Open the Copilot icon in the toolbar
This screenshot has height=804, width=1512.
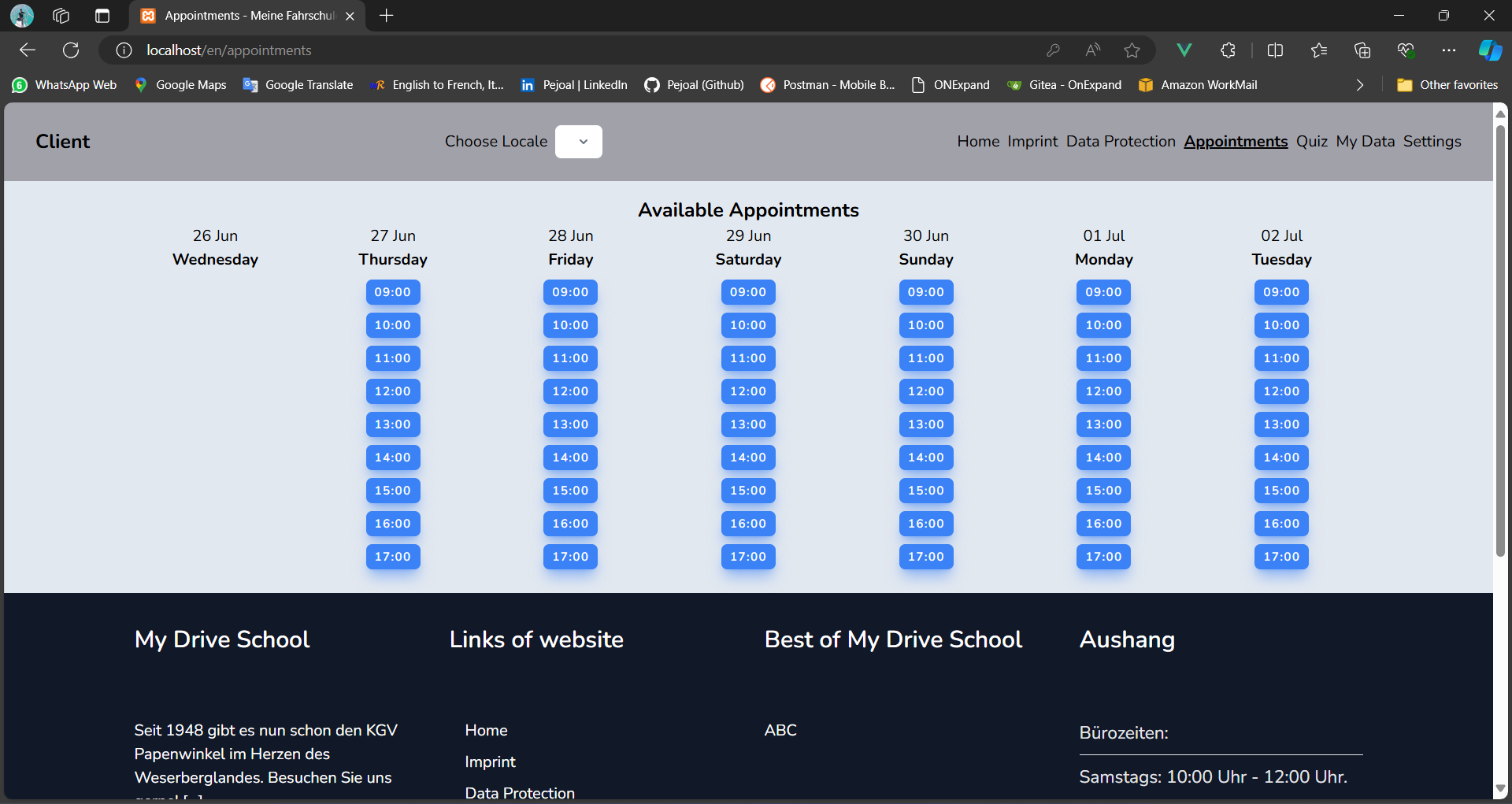(1489, 50)
